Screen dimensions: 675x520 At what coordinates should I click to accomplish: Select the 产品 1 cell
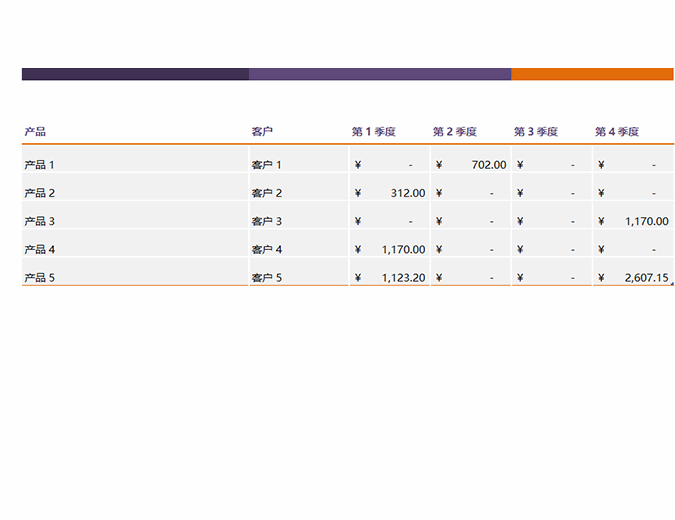tap(40, 165)
